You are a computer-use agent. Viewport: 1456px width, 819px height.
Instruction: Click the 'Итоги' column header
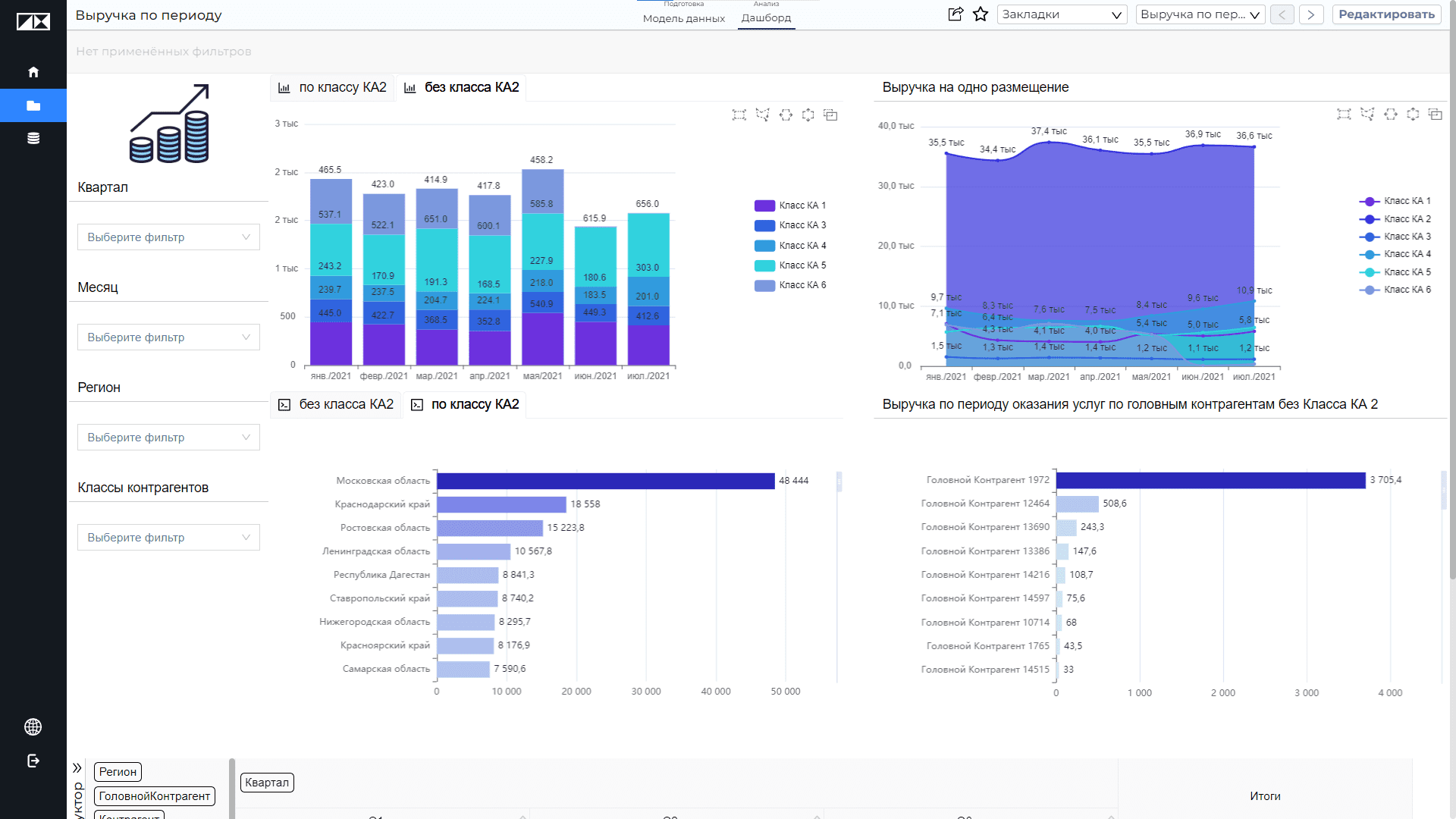[1265, 796]
